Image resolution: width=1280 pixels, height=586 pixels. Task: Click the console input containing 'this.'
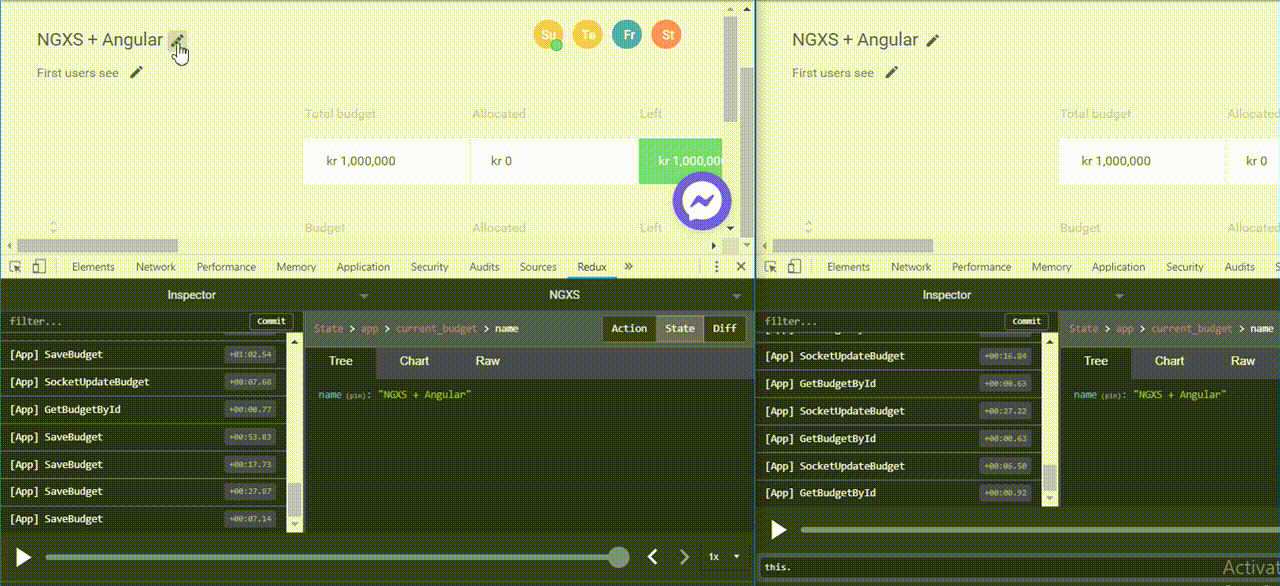(1019, 567)
